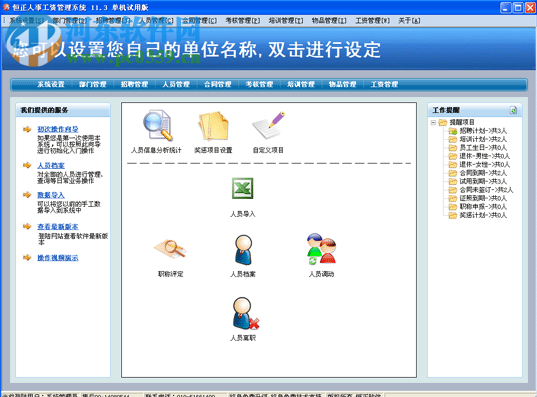
Task: Click folder icon of 招聘计划 reminder
Action: (x=453, y=131)
